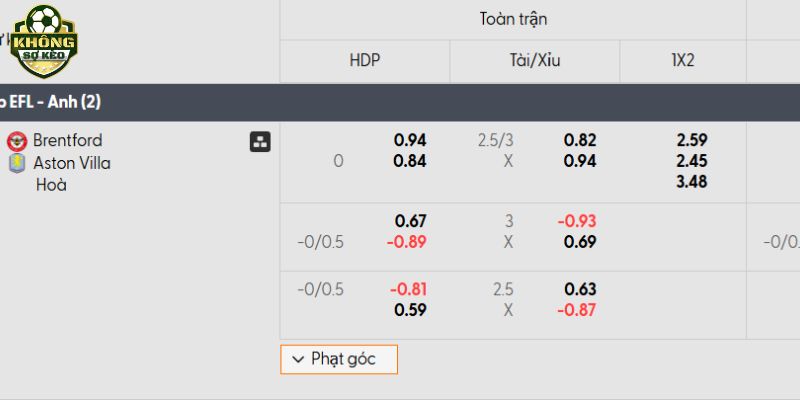Select the 1X2 column header
This screenshot has width=800, height=400.
coord(683,61)
